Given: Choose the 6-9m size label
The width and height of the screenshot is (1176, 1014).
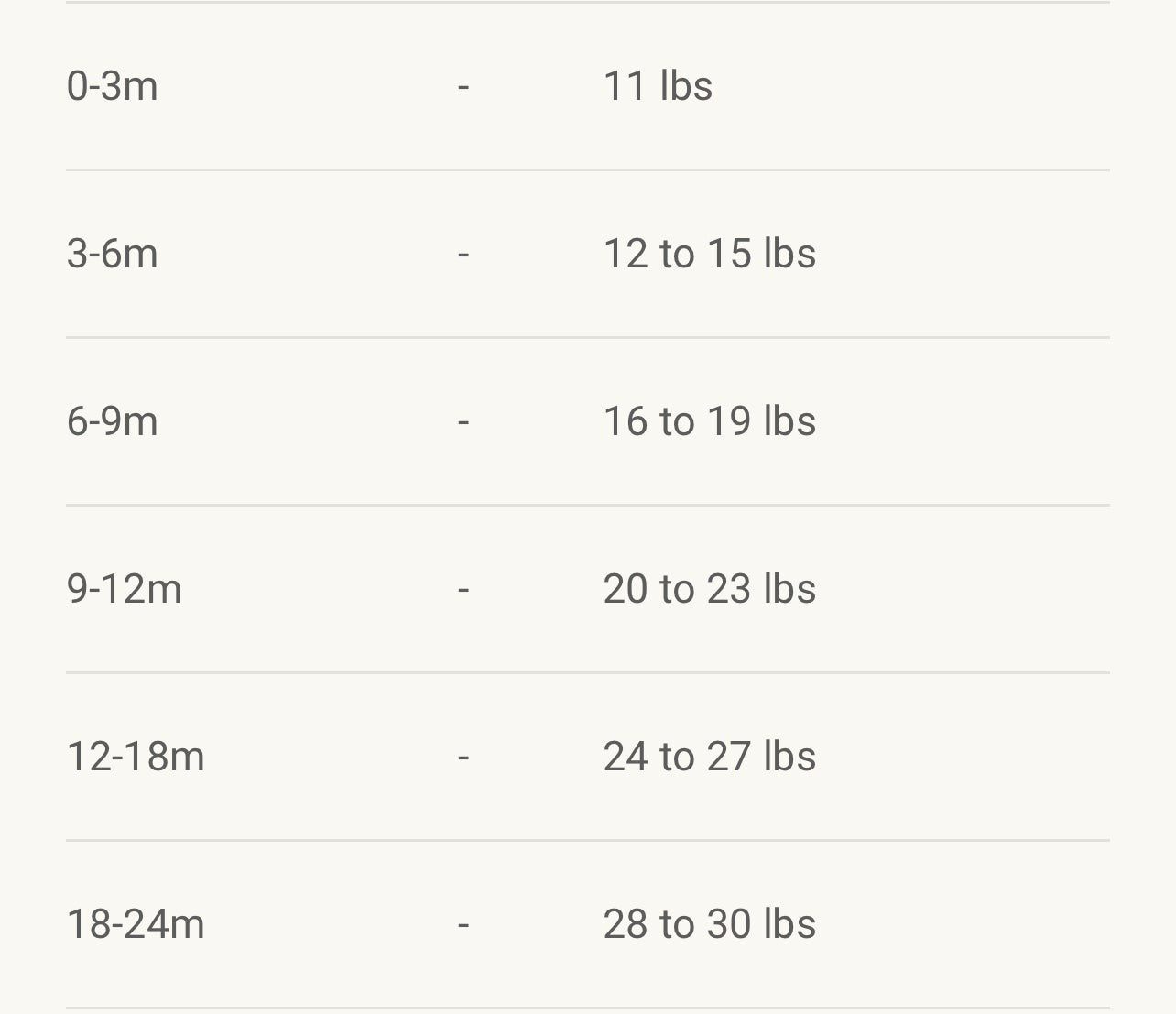Looking at the screenshot, I should (112, 421).
